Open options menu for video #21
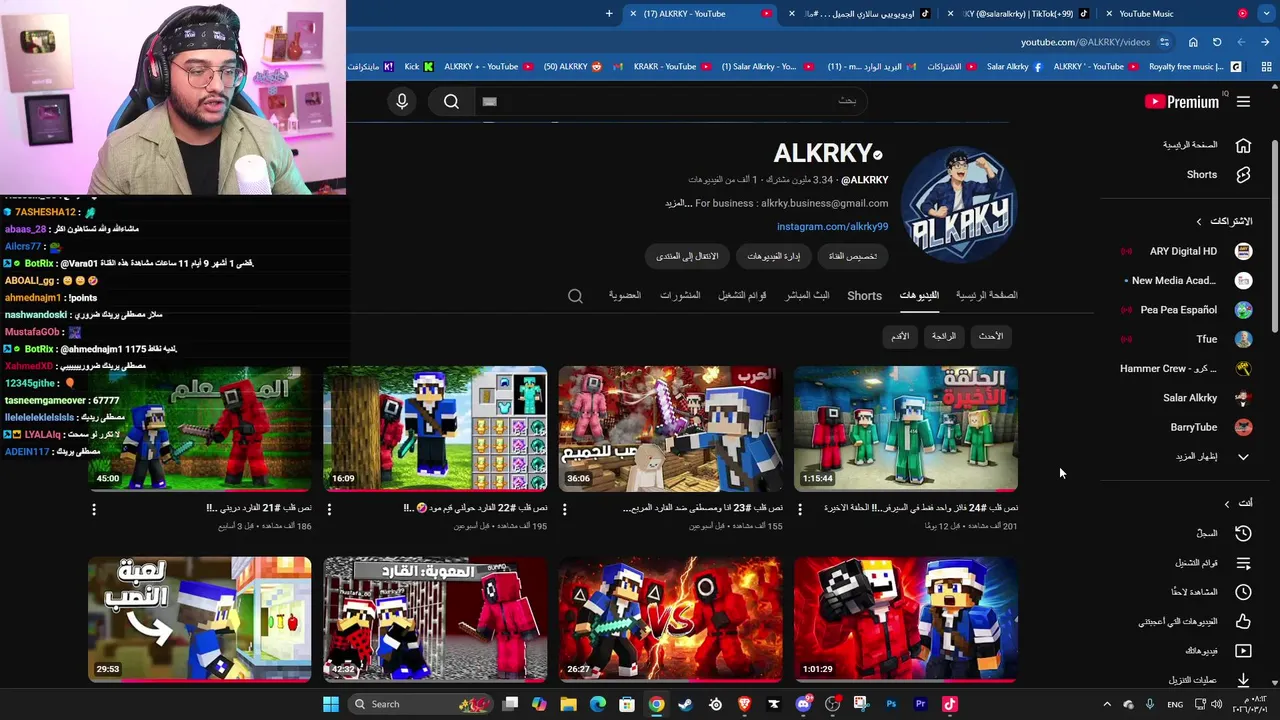 [x=94, y=509]
